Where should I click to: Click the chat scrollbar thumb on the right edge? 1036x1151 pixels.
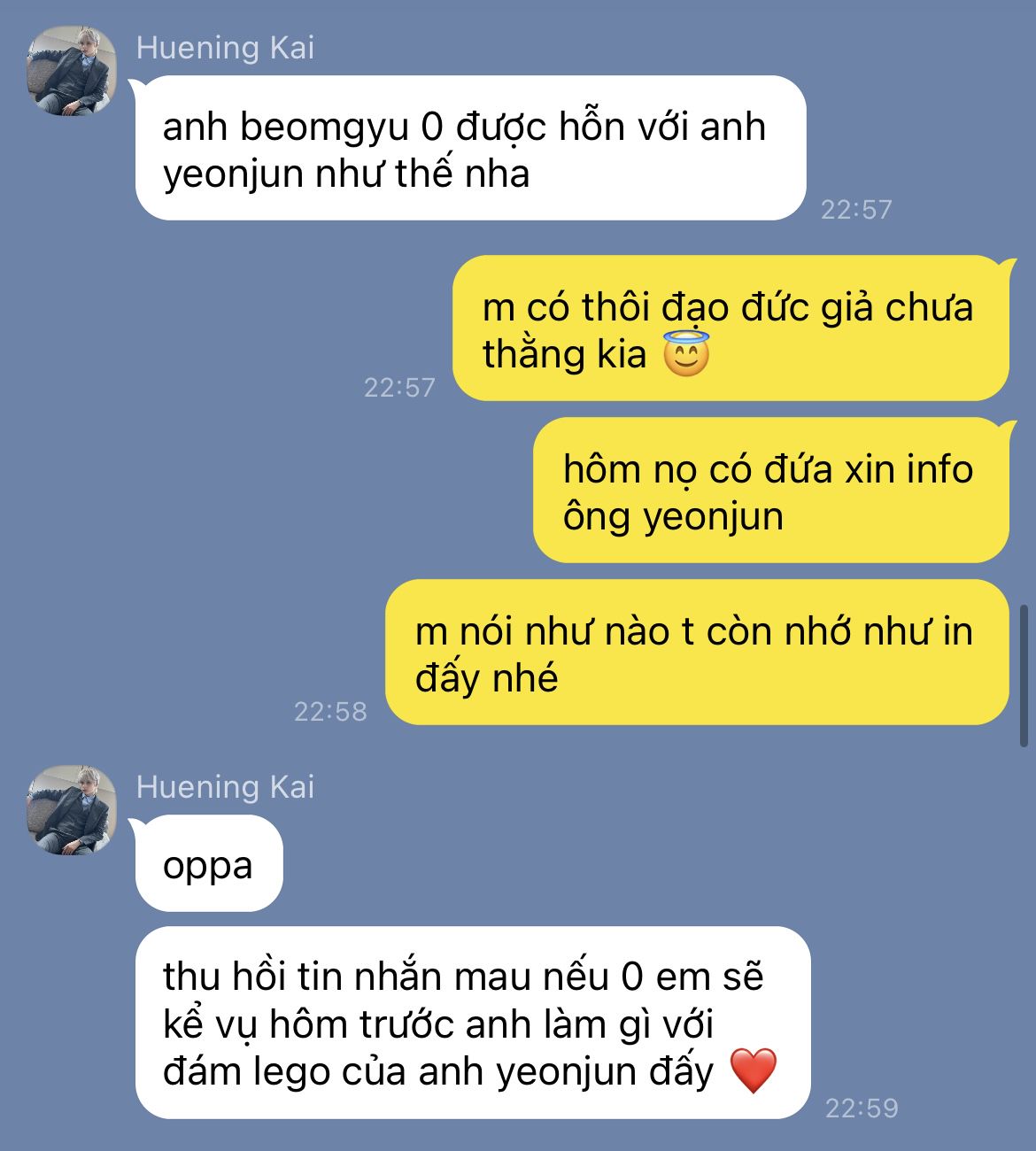1024,676
